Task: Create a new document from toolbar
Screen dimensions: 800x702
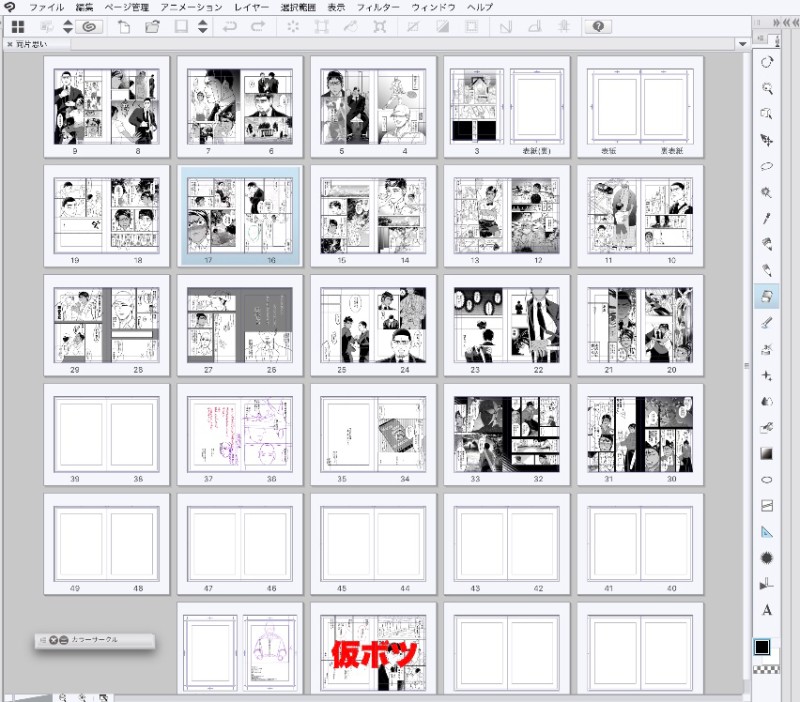Action: tap(123, 27)
